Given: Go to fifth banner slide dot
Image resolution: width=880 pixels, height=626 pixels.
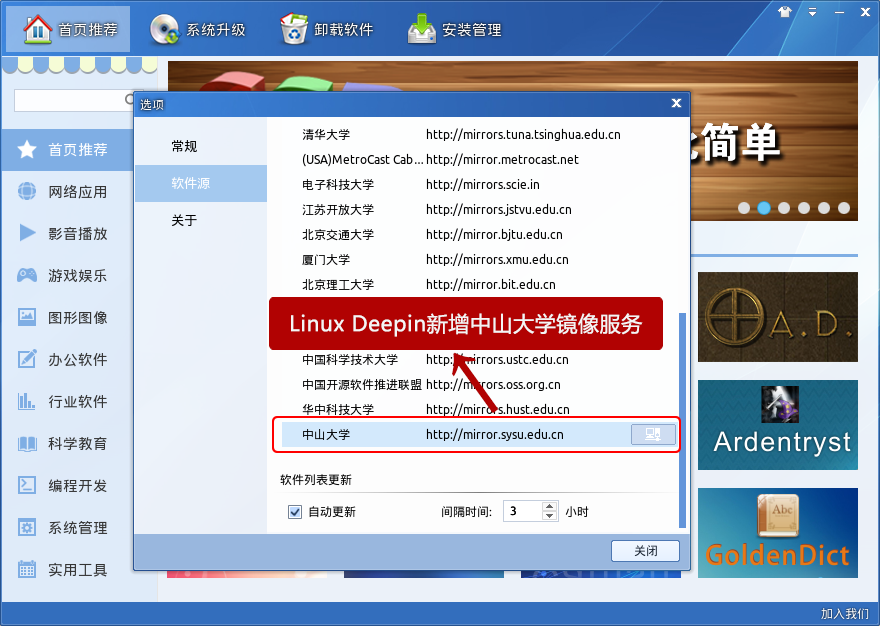Looking at the screenshot, I should 824,208.
